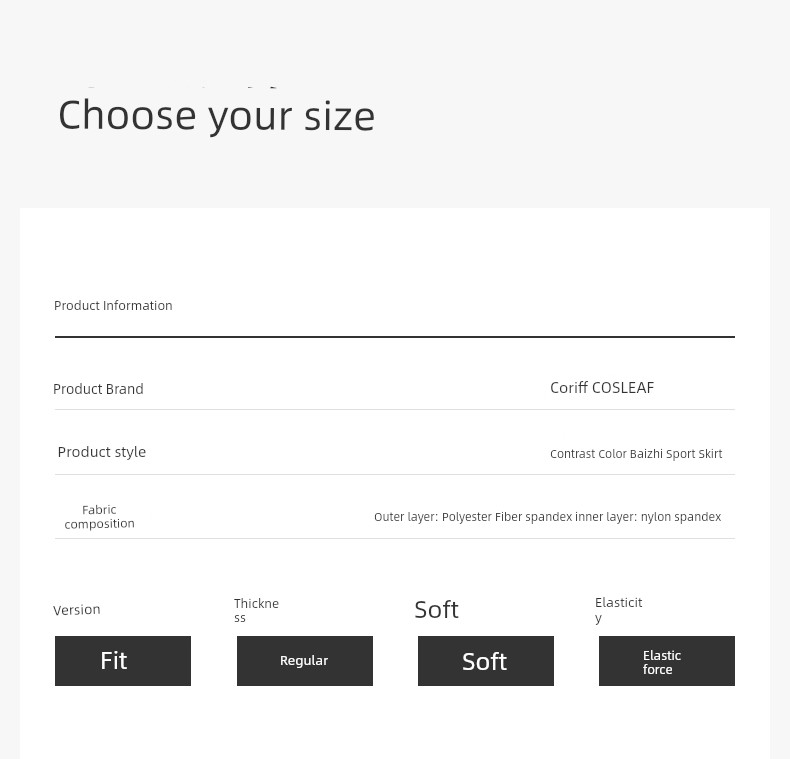Click the Product Brand label
Screen dimensions: 790x759
point(98,389)
